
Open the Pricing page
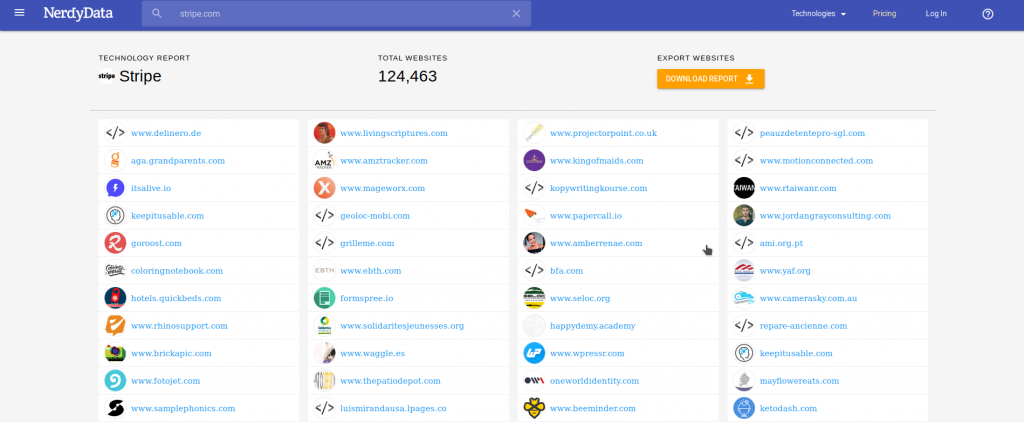click(x=884, y=13)
